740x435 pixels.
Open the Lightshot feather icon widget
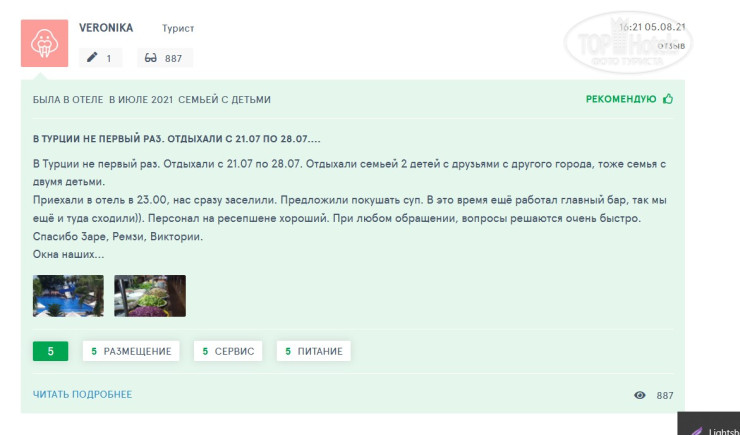click(696, 428)
